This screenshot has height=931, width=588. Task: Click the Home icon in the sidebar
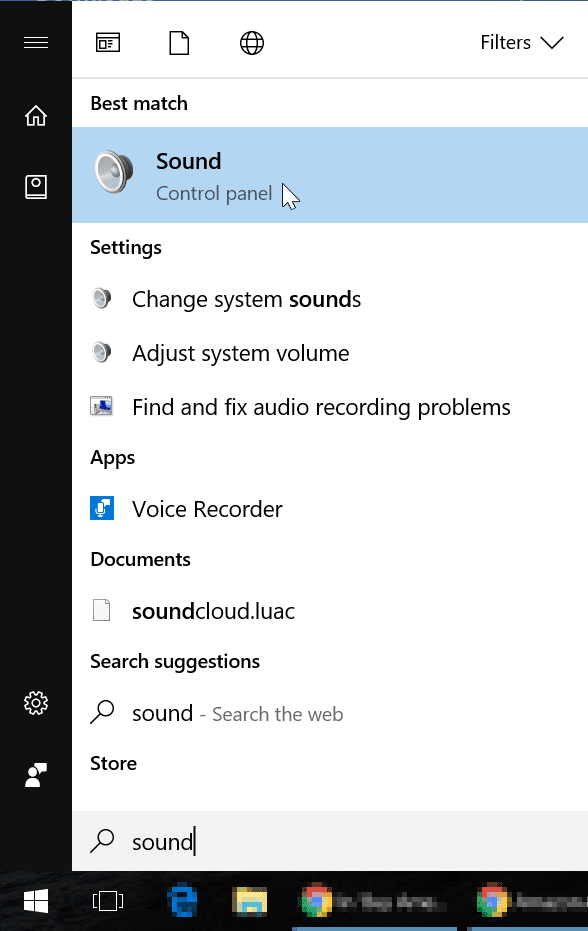[x=36, y=115]
